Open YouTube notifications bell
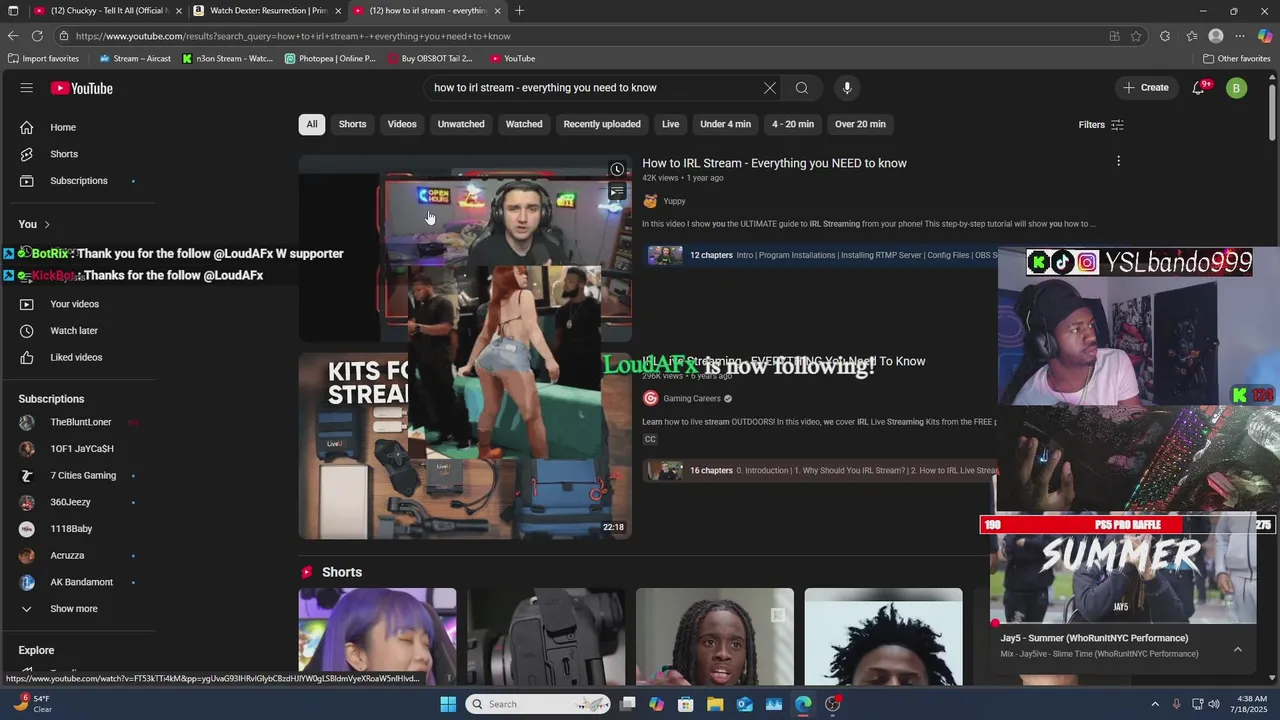The image size is (1280, 720). coord(1199,88)
